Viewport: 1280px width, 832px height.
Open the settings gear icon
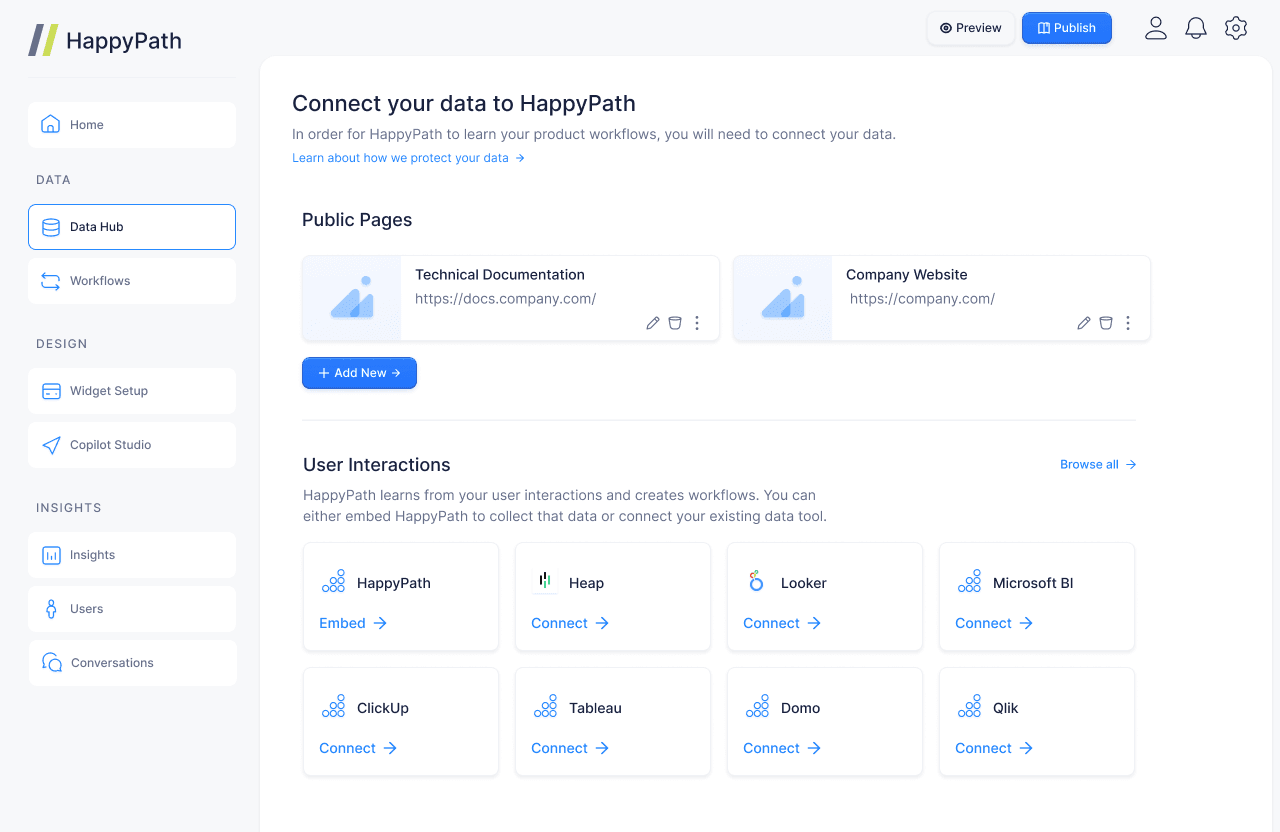coord(1236,28)
